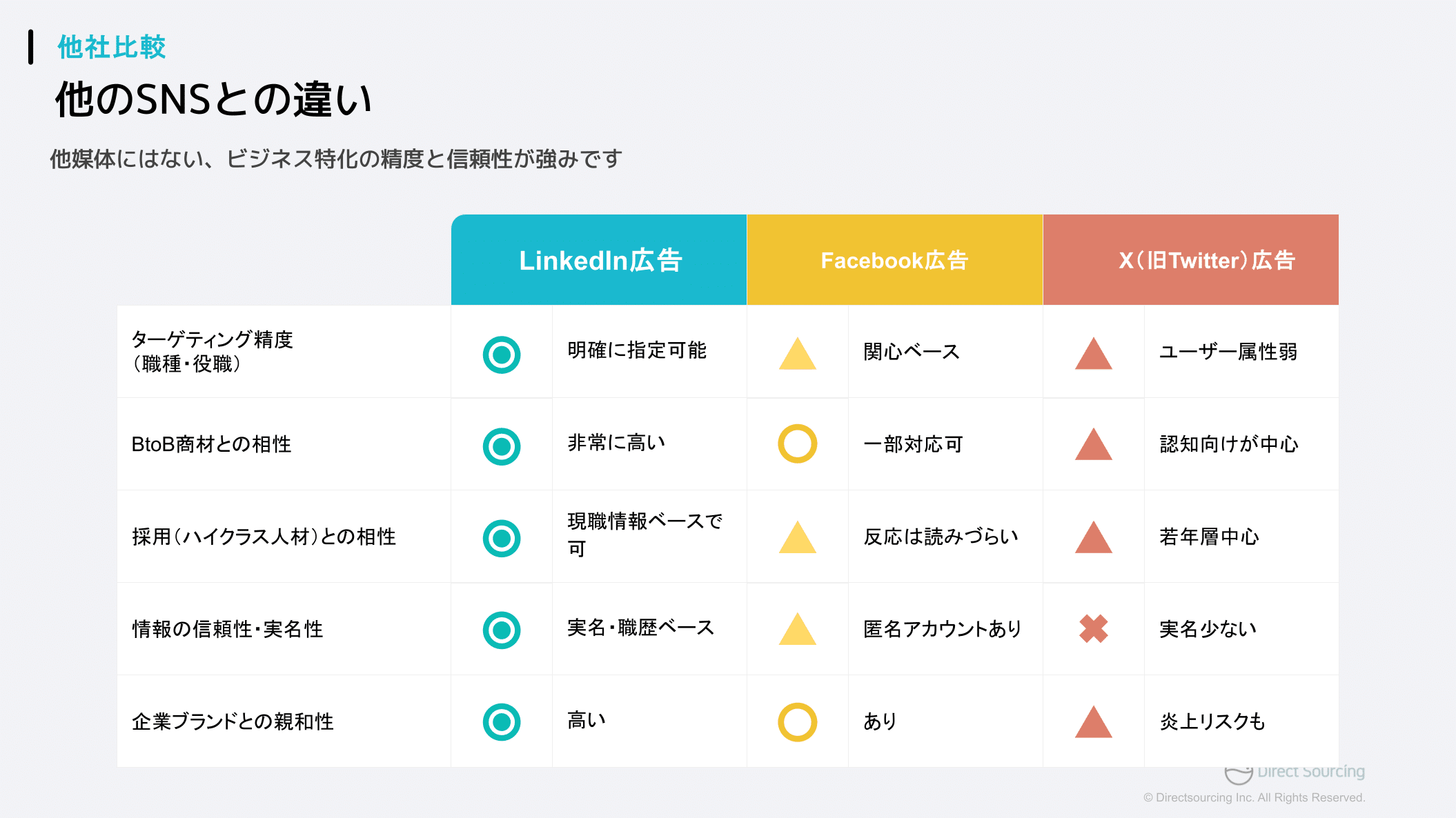Click the 現職情報ベースで可 cell text

point(645,535)
